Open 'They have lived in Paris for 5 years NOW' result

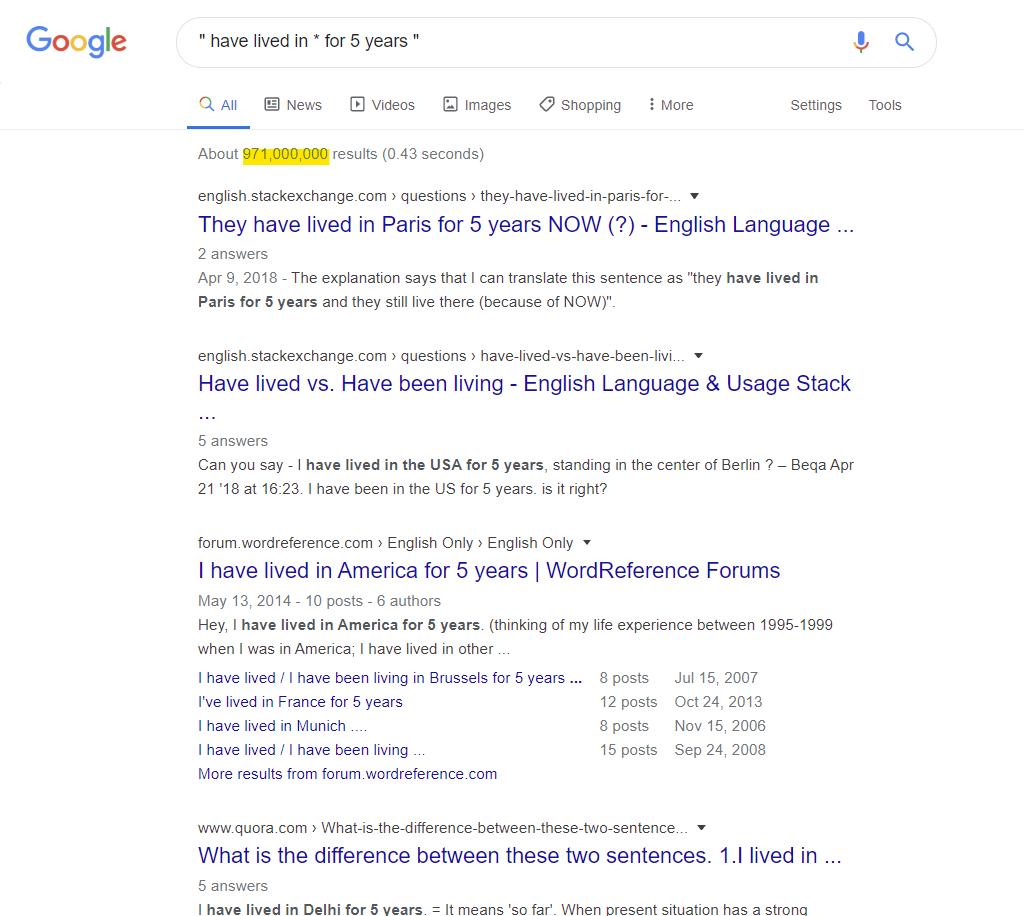(526, 225)
